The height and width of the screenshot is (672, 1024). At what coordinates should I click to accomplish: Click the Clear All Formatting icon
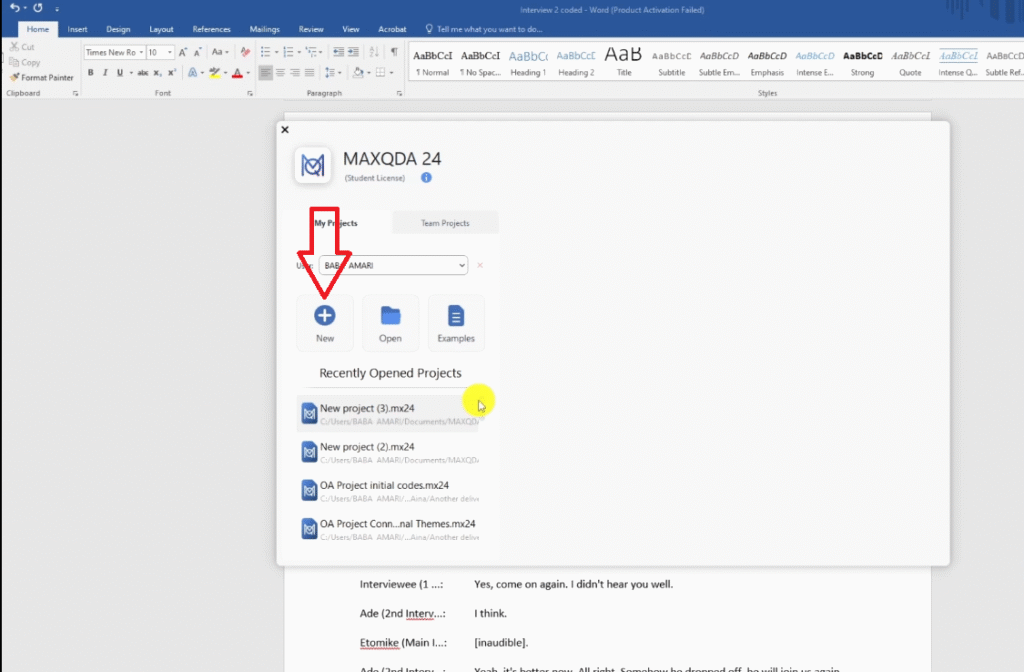pyautogui.click(x=245, y=52)
